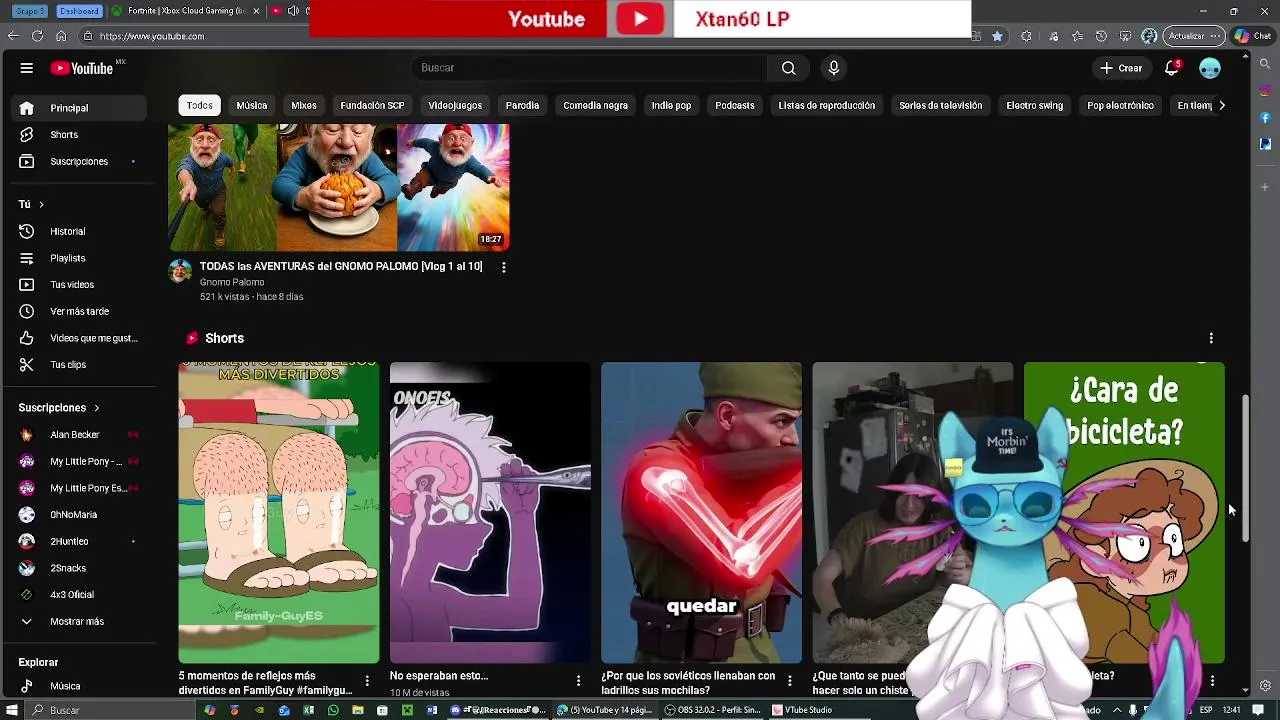Open TODAS las AVENTURAS del GNOMO PALOMO title
This screenshot has height=720, width=1280.
click(x=340, y=266)
